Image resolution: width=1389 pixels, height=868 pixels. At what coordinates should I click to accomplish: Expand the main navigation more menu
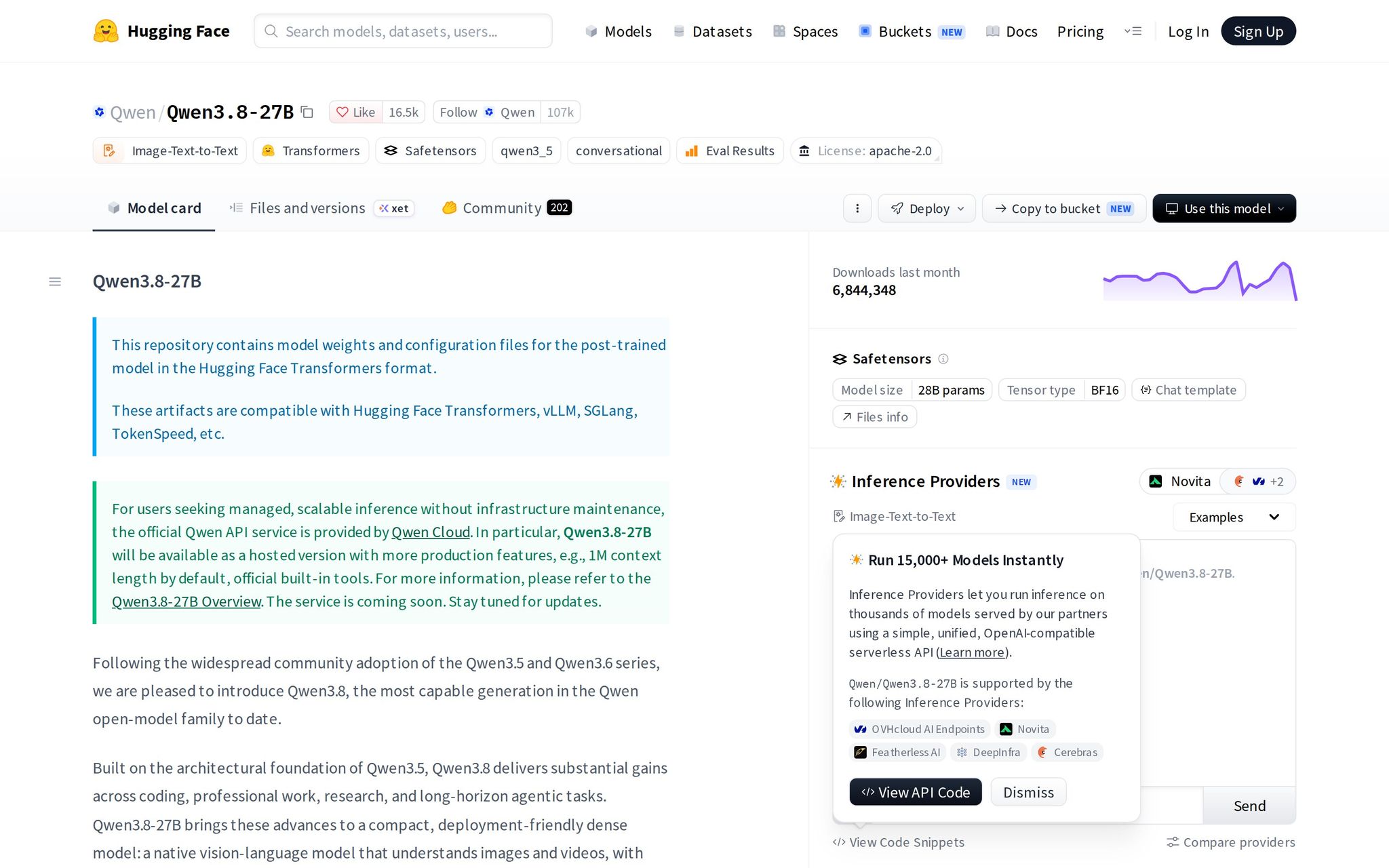pos(1133,31)
